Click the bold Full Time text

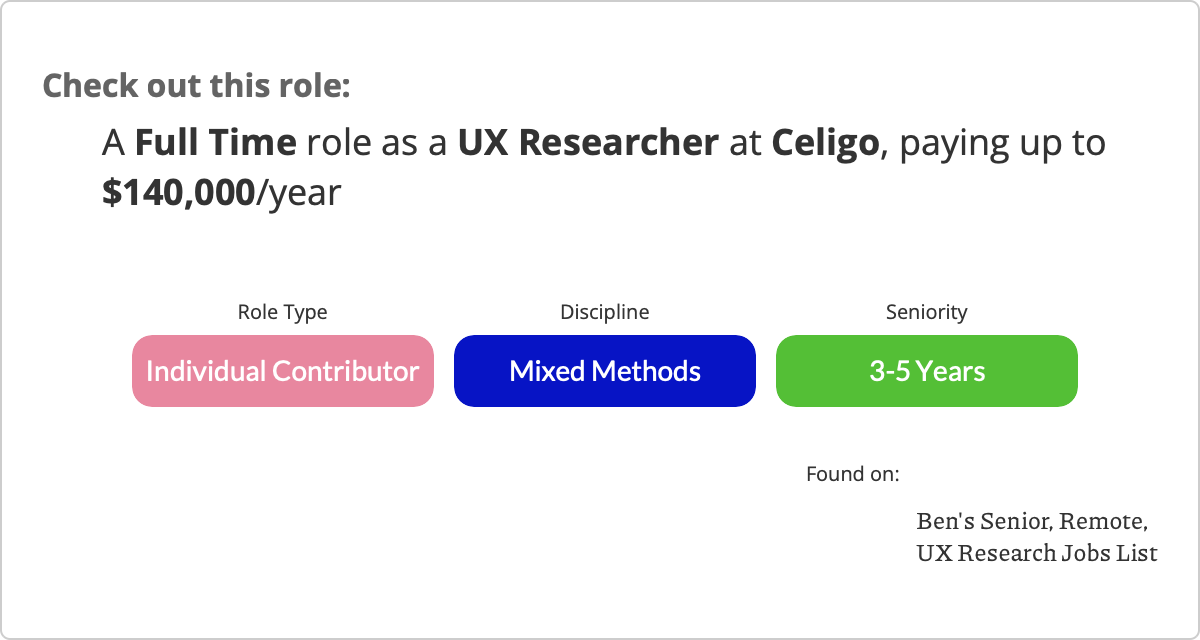click(215, 144)
